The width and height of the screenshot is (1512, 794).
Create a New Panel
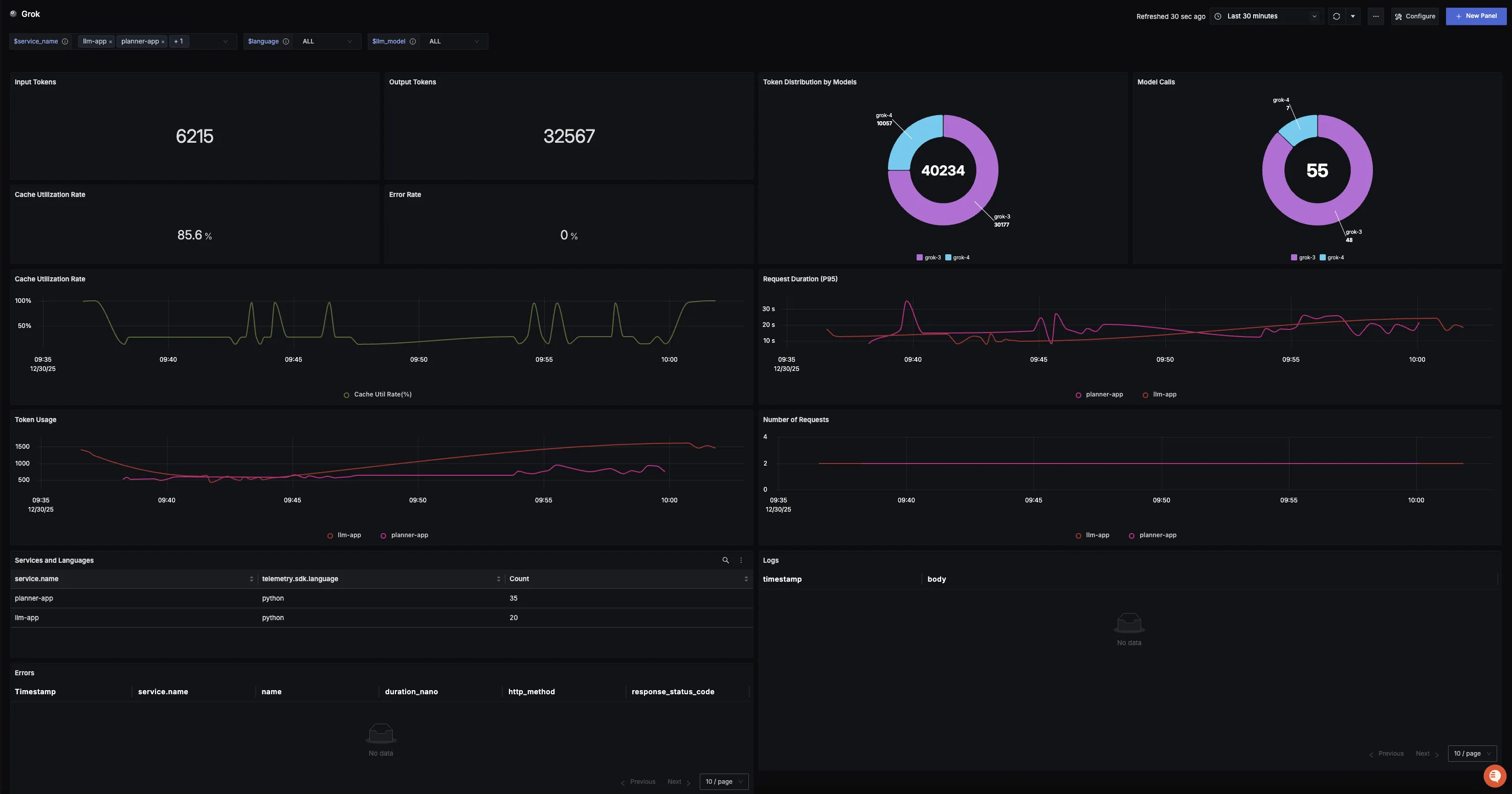coord(1477,16)
